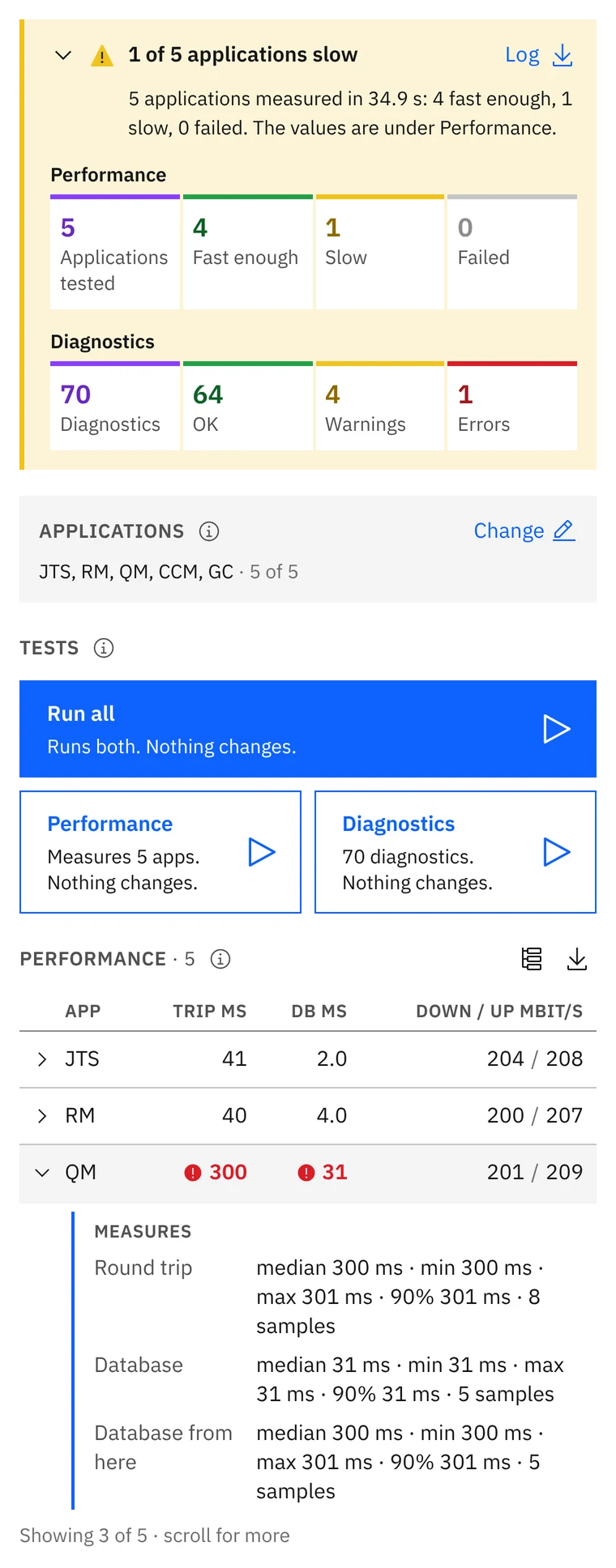Click the expand-all rows icon

tap(532, 959)
